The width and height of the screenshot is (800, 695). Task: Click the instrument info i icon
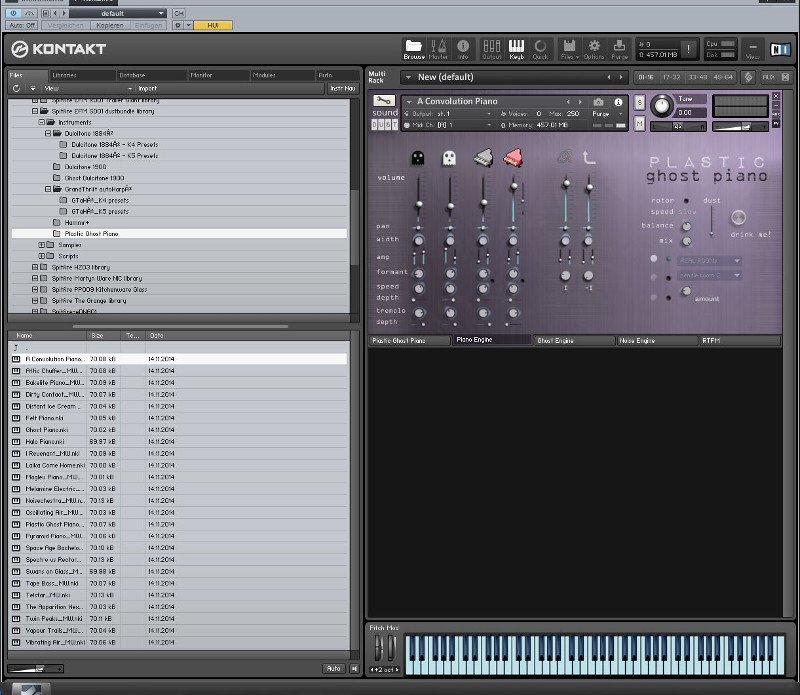coord(618,102)
